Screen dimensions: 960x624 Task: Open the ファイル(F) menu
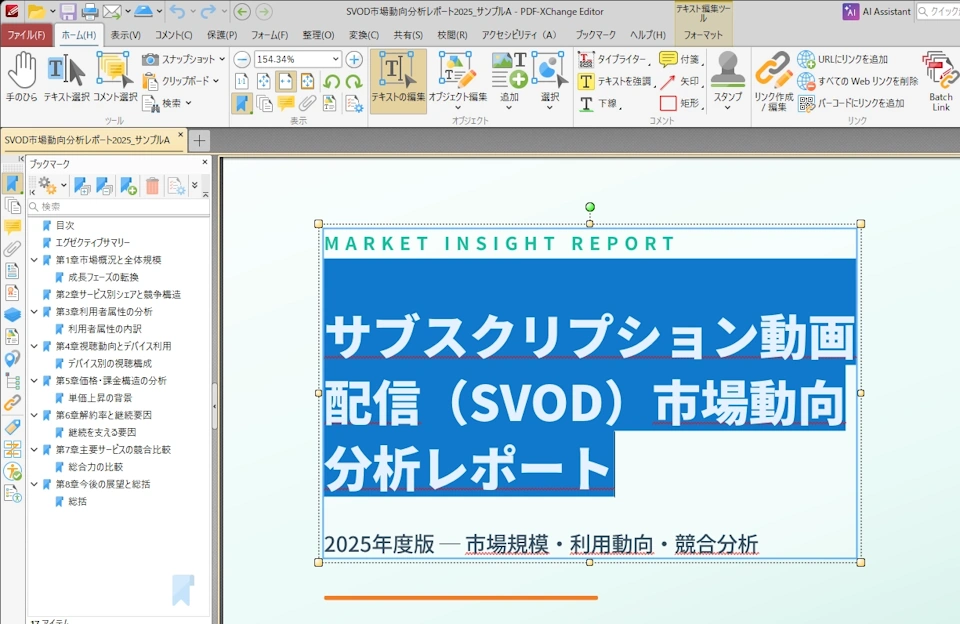[x=26, y=35]
